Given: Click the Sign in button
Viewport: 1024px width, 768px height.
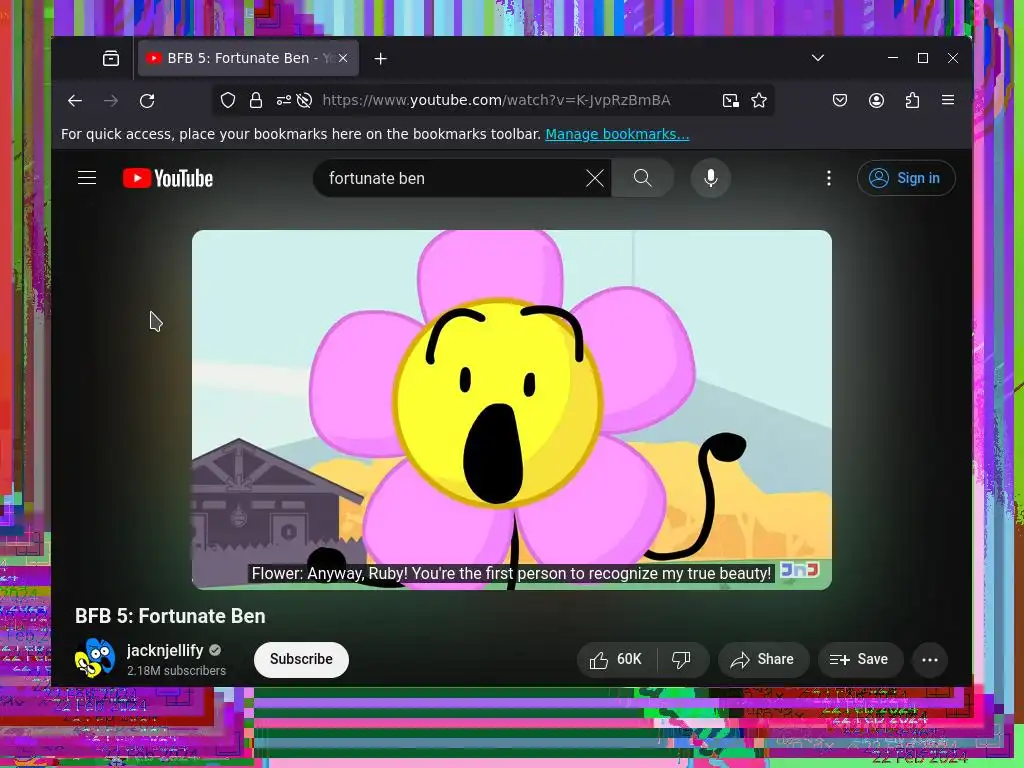Looking at the screenshot, I should click(x=906, y=178).
